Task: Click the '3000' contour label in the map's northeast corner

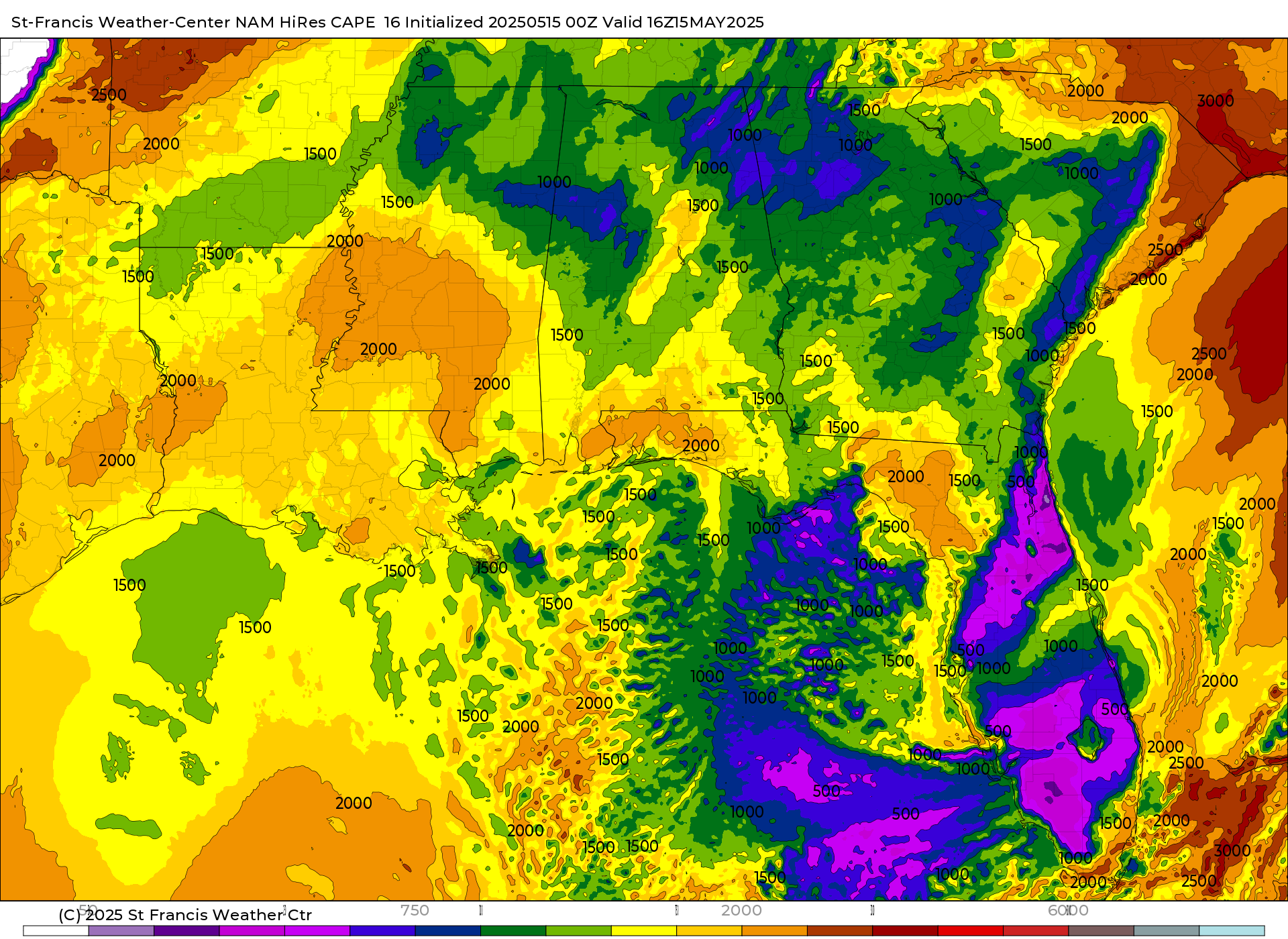Action: (1216, 101)
